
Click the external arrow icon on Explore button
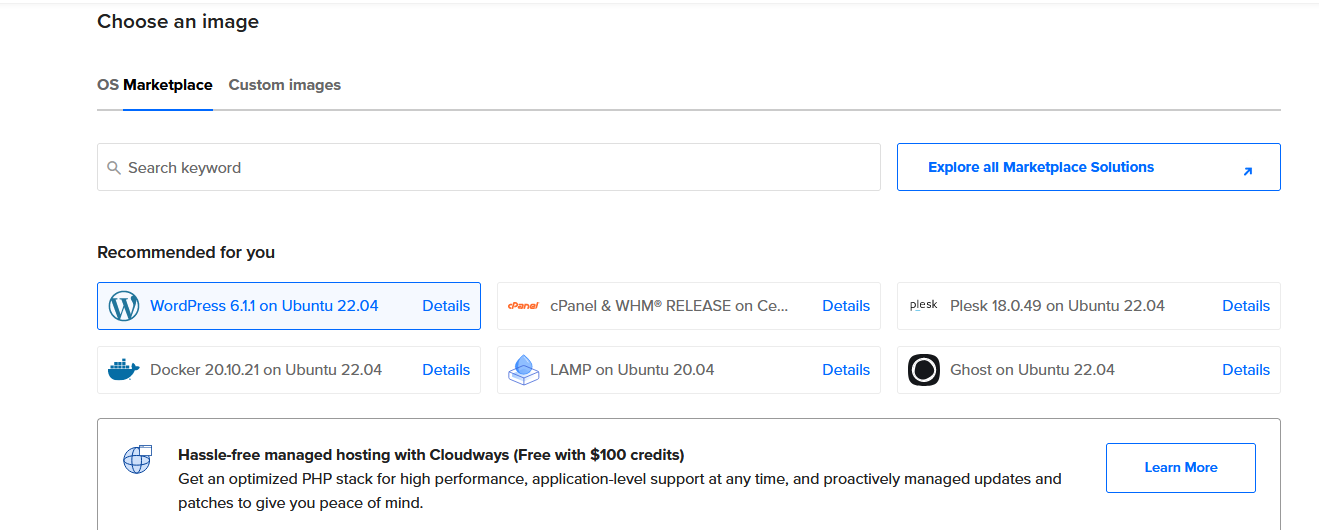(1247, 171)
